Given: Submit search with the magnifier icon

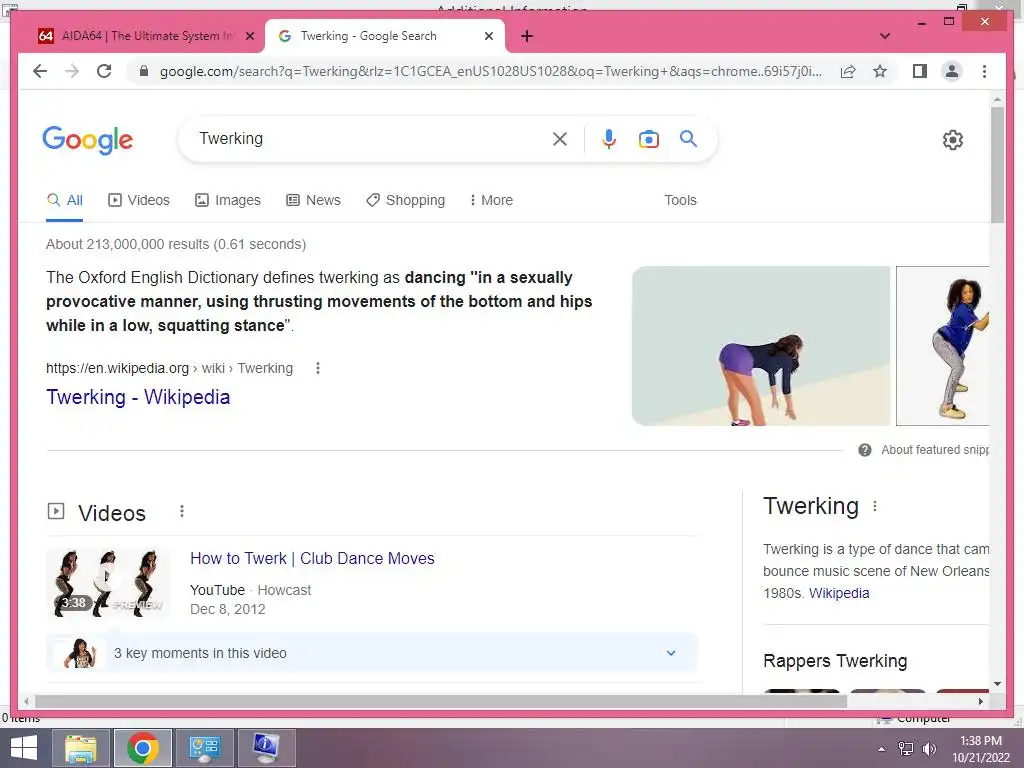Looking at the screenshot, I should (688, 138).
